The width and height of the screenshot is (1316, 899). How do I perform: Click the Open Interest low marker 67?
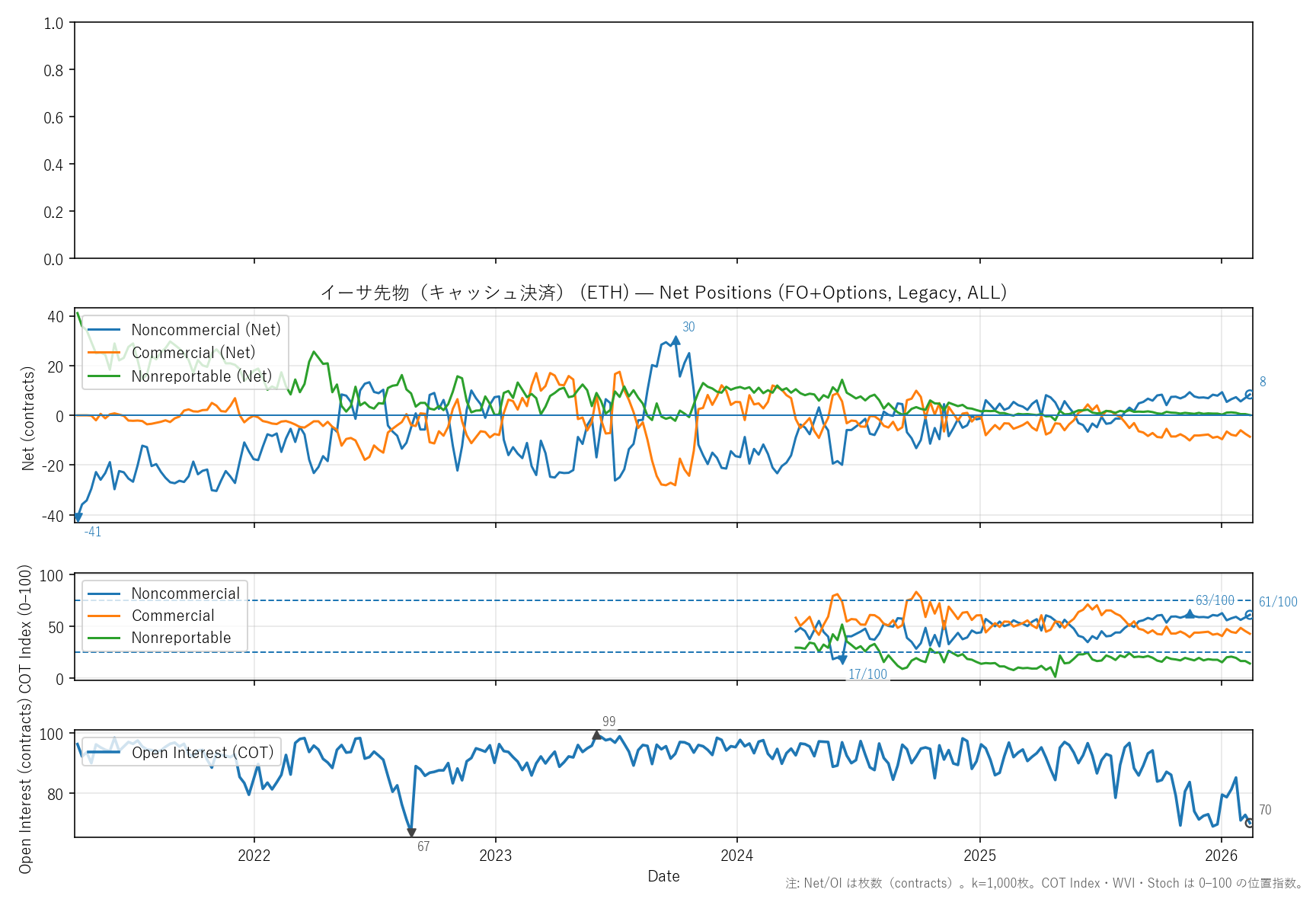[411, 833]
